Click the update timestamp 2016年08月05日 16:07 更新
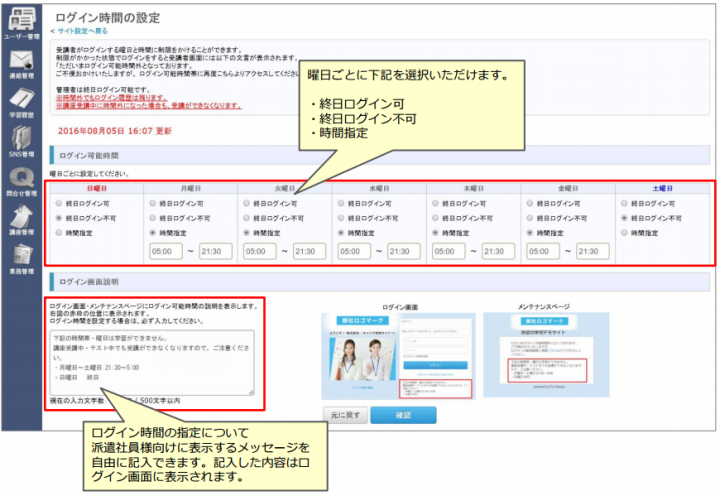Viewport: 720px width, 496px height. [x=114, y=131]
